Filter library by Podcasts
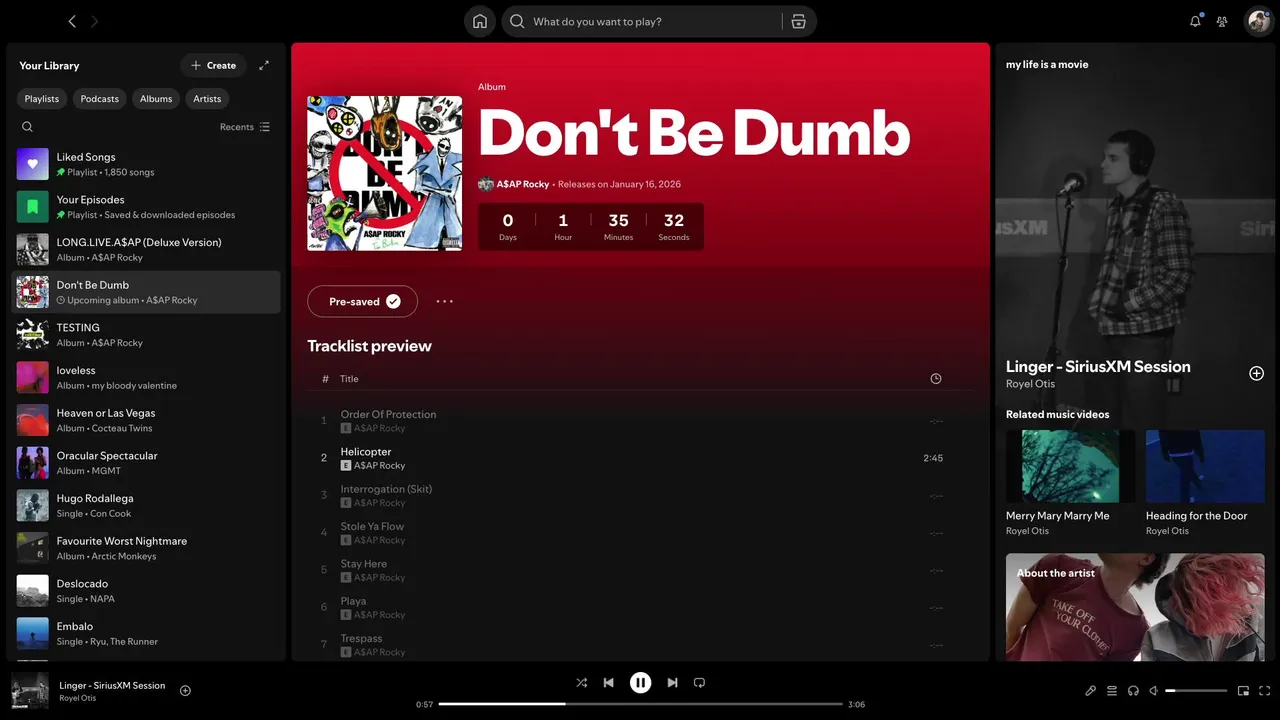Viewport: 1280px width, 720px height. (100, 98)
